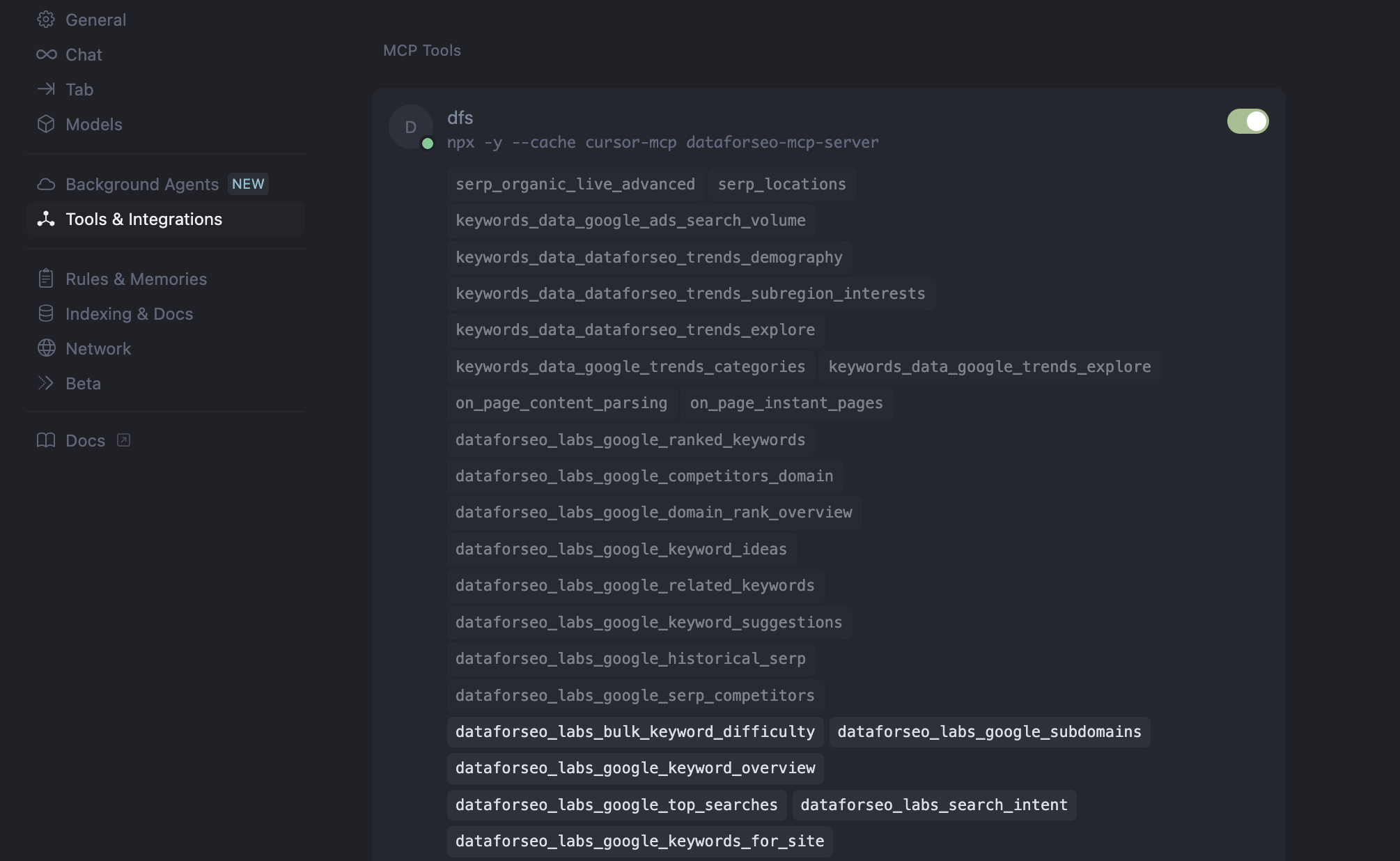Click the MCP Tools section heading

coord(422,50)
